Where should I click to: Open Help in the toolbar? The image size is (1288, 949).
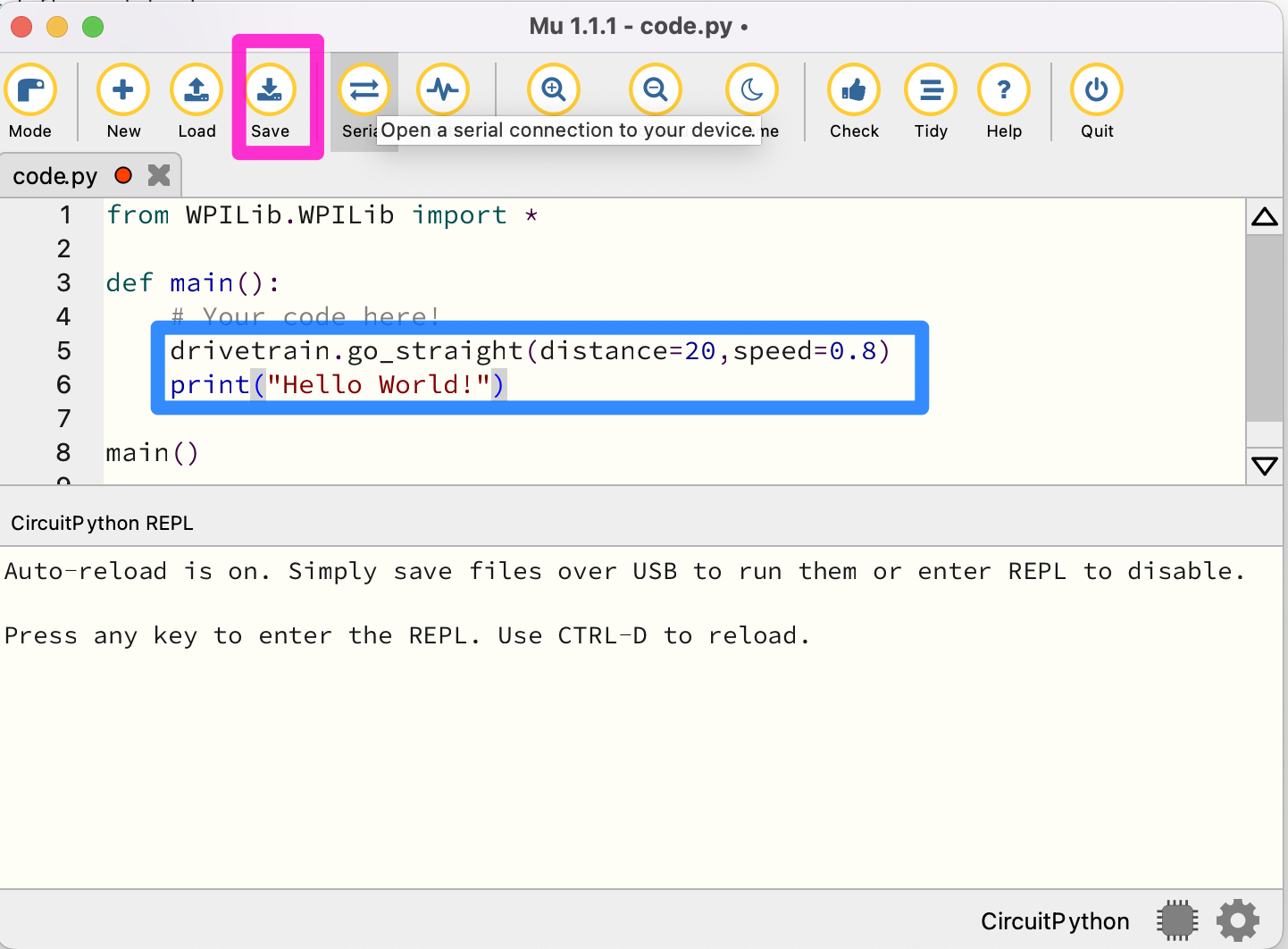coord(1004,89)
